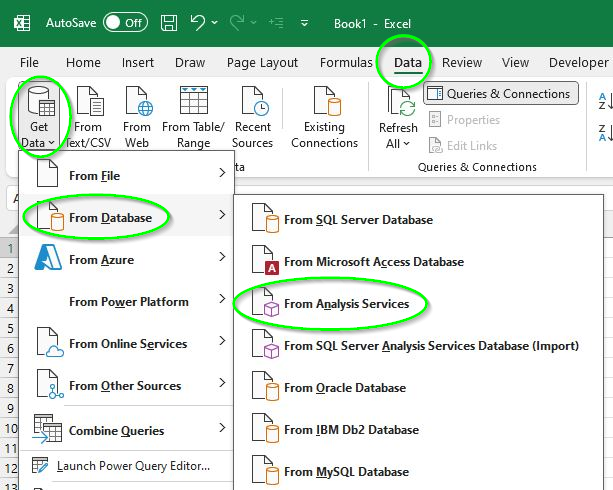Select From MySQL Database
The height and width of the screenshot is (490, 613).
pyautogui.click(x=419, y=470)
